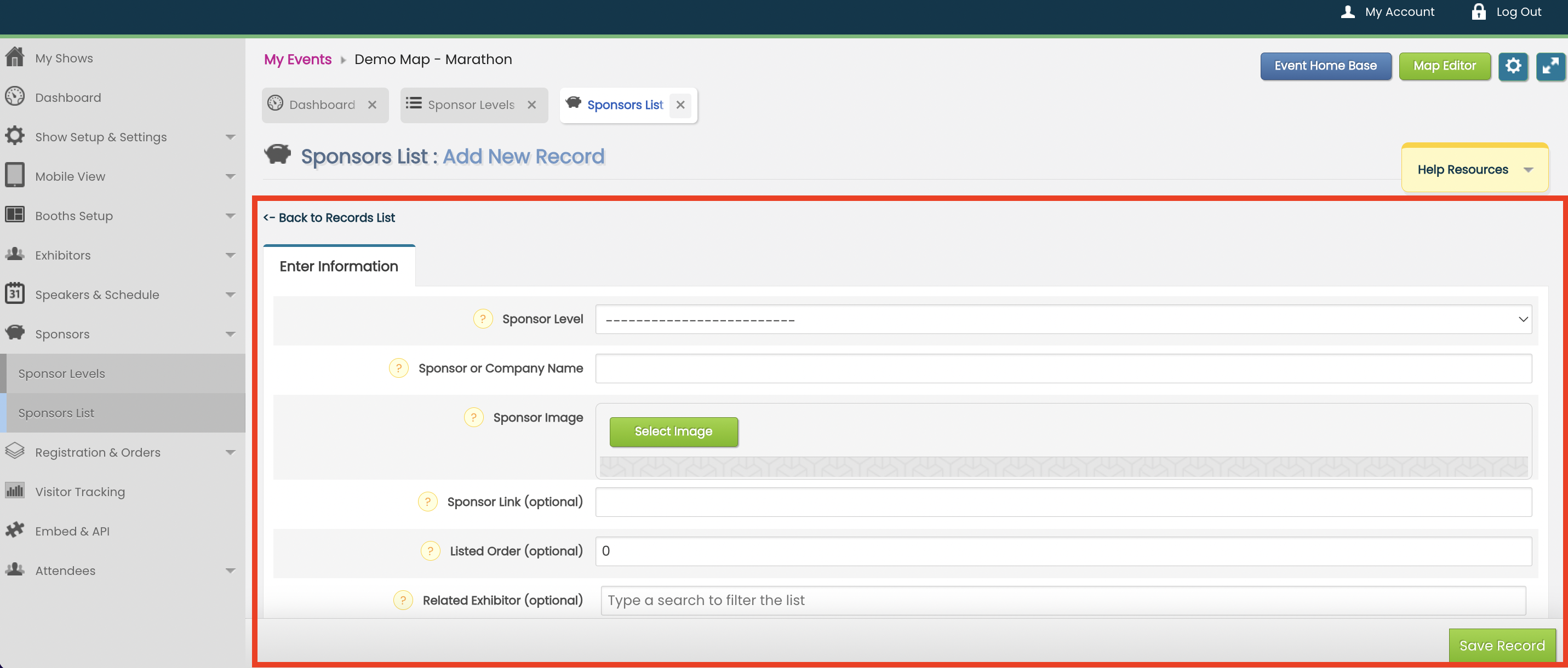Show help for Sponsor Link field
This screenshot has height=668, width=1568.
(x=428, y=502)
